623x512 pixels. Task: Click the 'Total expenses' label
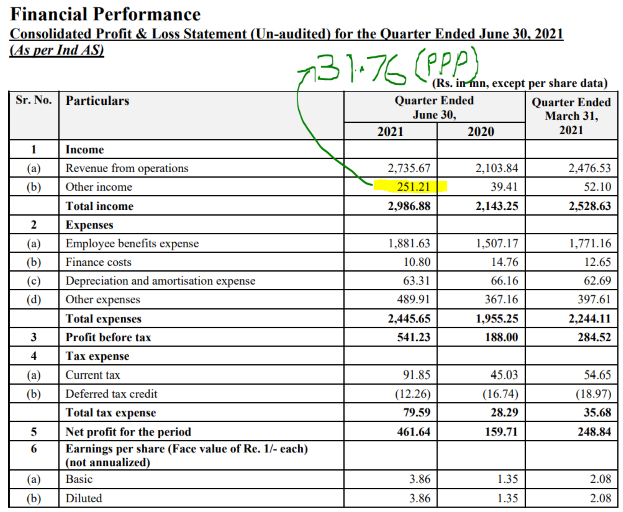pos(103,319)
